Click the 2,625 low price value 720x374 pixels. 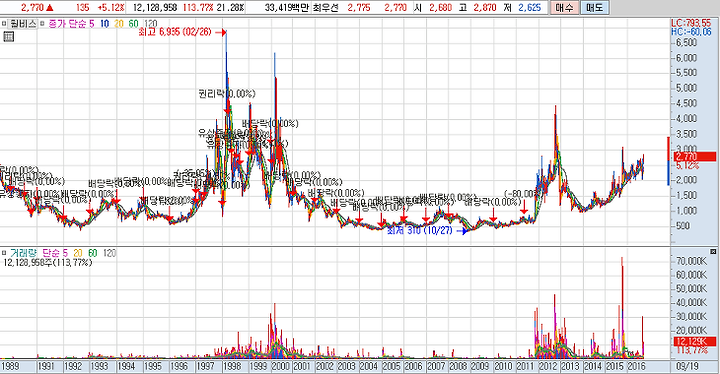[x=529, y=7]
